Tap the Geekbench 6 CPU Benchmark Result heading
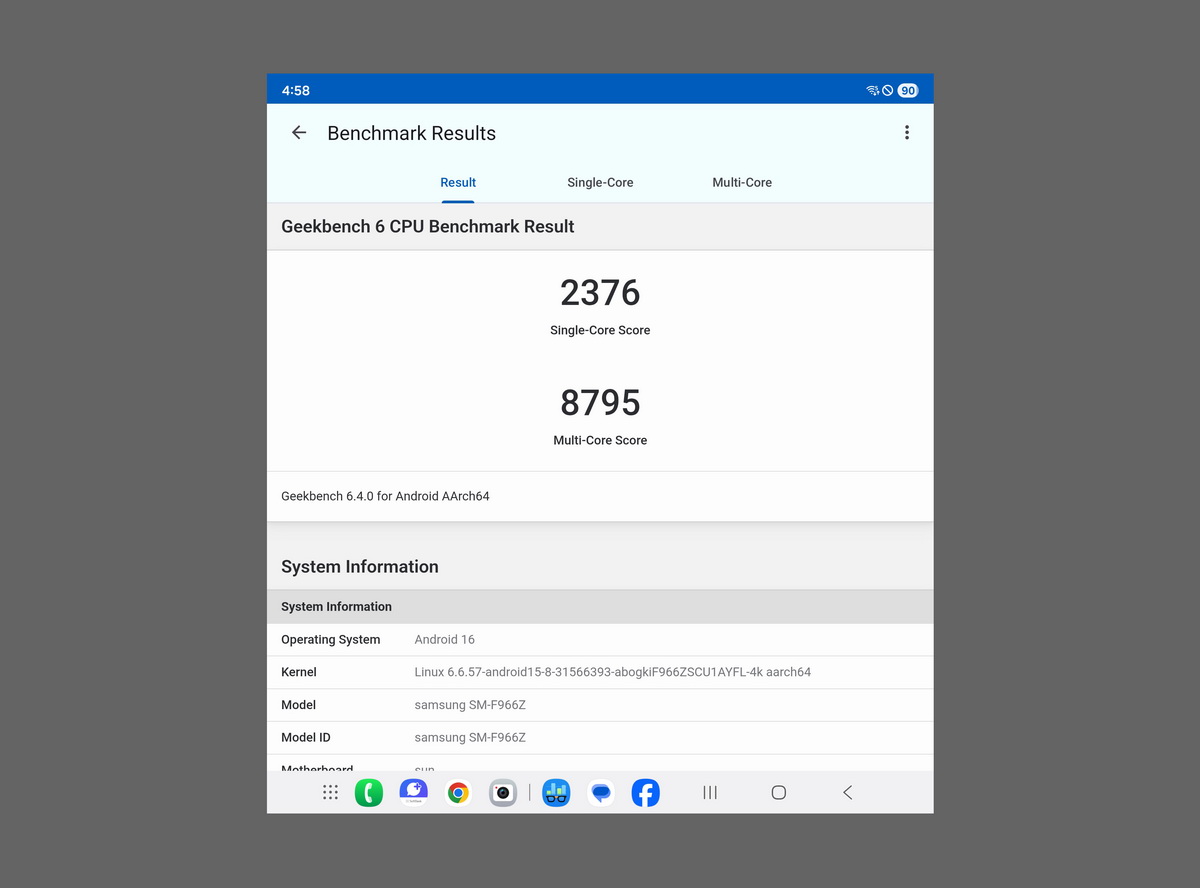This screenshot has width=1200, height=888. (x=428, y=226)
